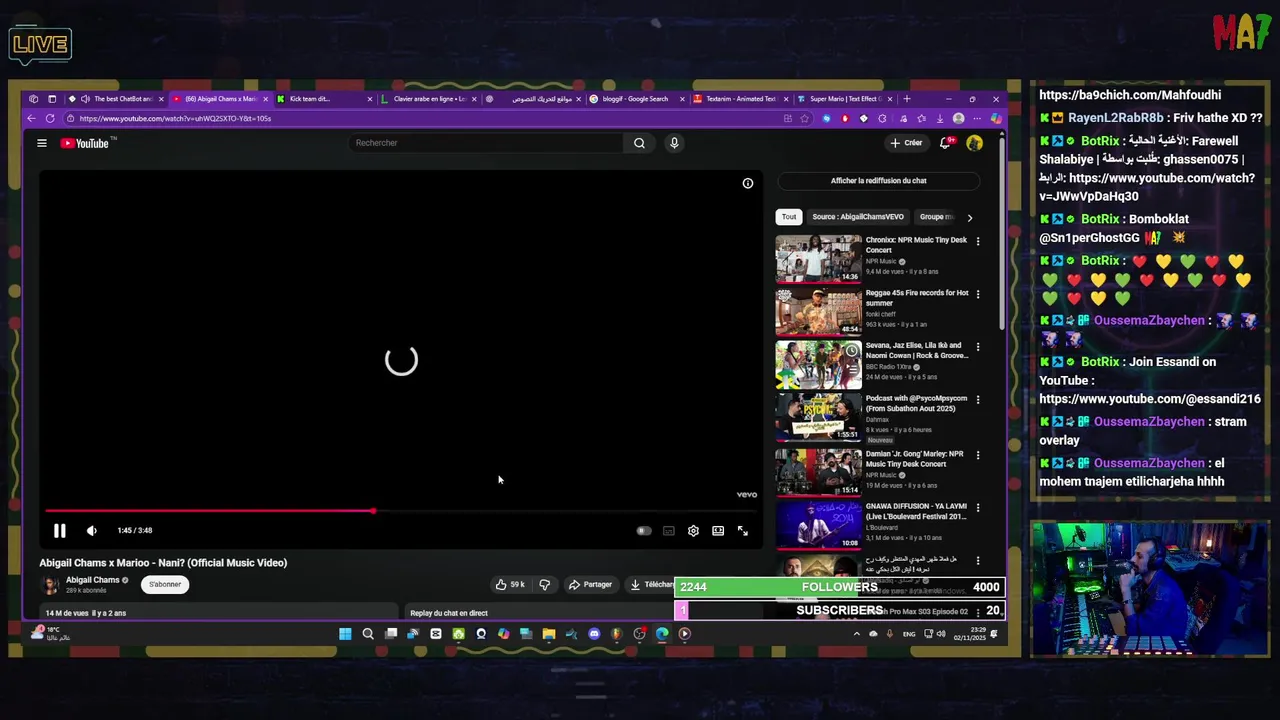Open File Explorer from the taskbar
The width and height of the screenshot is (1280, 720).
pyautogui.click(x=549, y=634)
